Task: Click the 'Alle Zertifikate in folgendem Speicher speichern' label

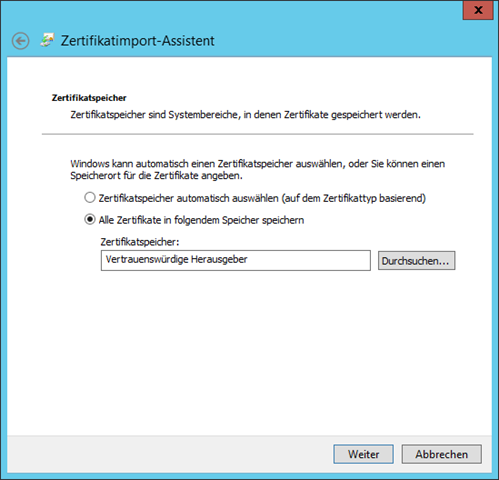Action: point(201,220)
